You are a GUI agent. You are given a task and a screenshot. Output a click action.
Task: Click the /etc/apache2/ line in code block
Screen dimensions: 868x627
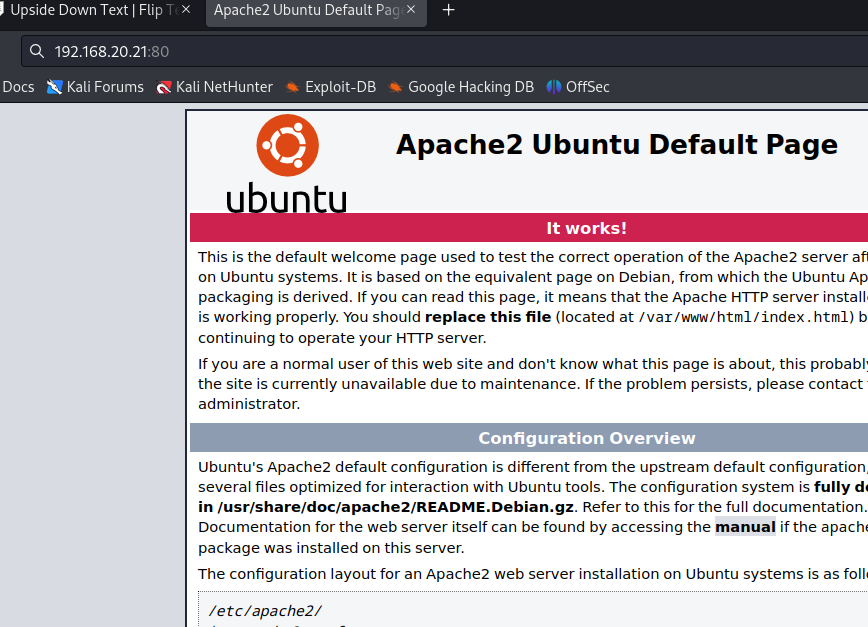click(265, 611)
